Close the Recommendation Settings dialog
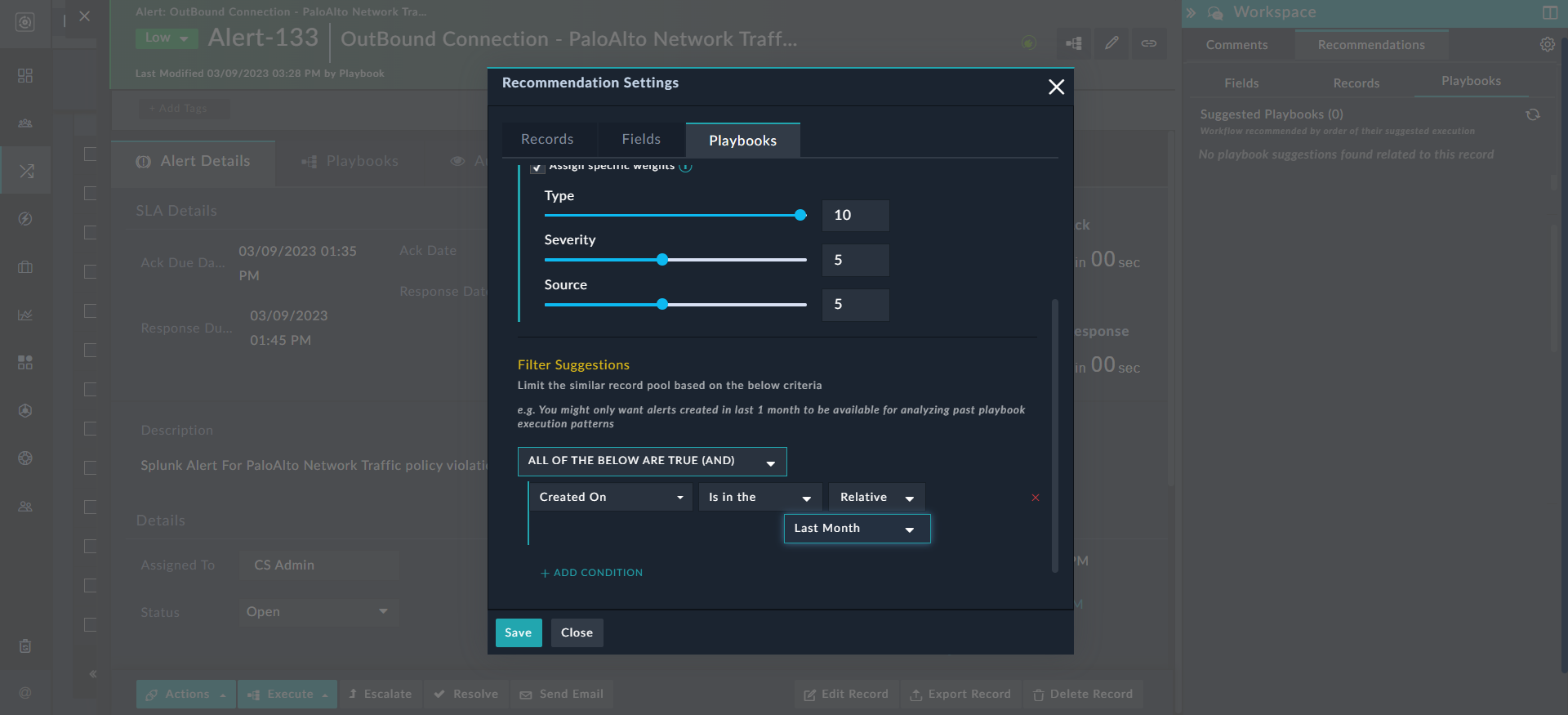The width and height of the screenshot is (1568, 715). pos(1056,87)
